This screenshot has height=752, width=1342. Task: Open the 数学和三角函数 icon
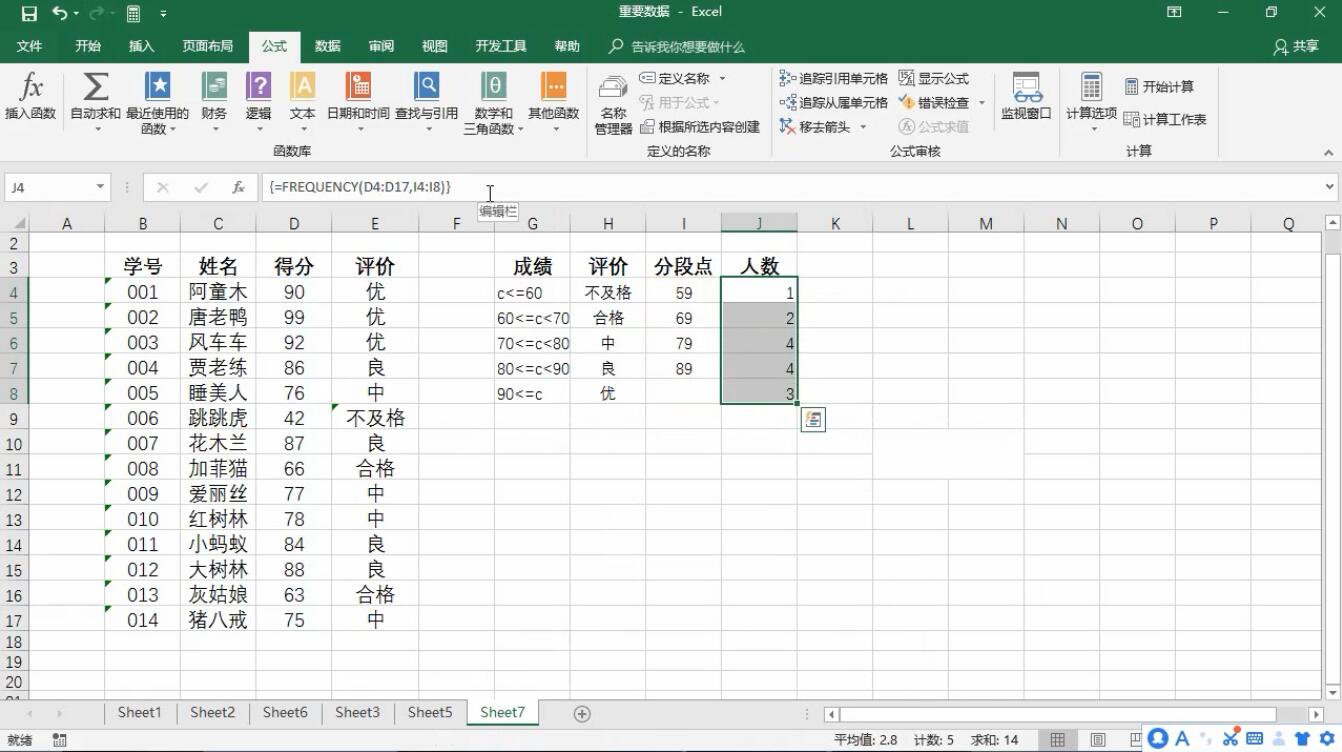pos(493,86)
